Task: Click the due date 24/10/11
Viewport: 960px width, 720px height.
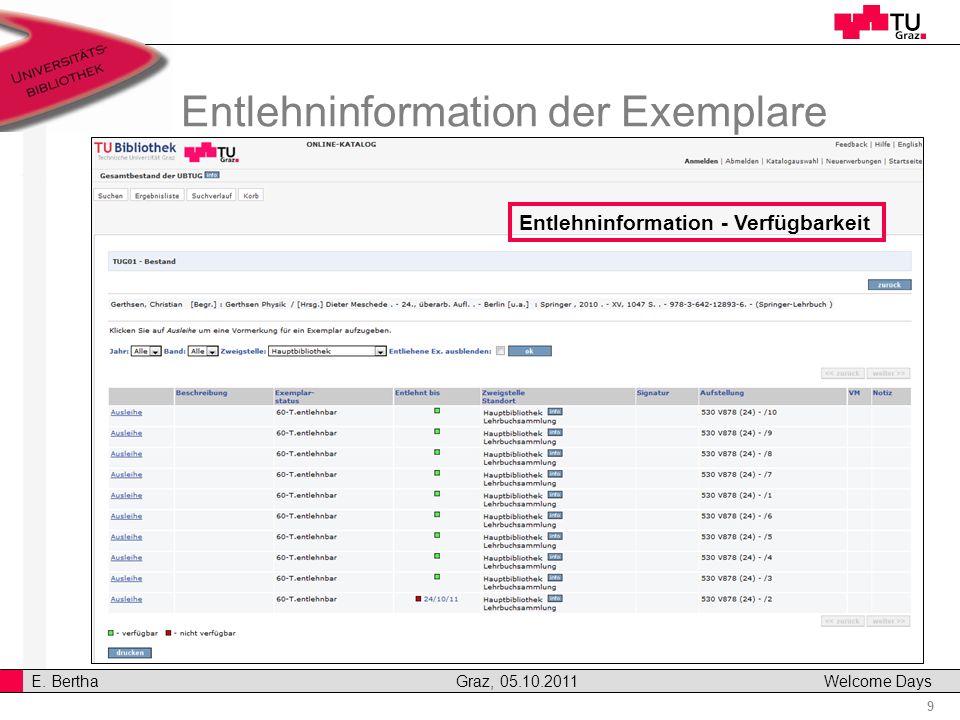Action: 441,599
